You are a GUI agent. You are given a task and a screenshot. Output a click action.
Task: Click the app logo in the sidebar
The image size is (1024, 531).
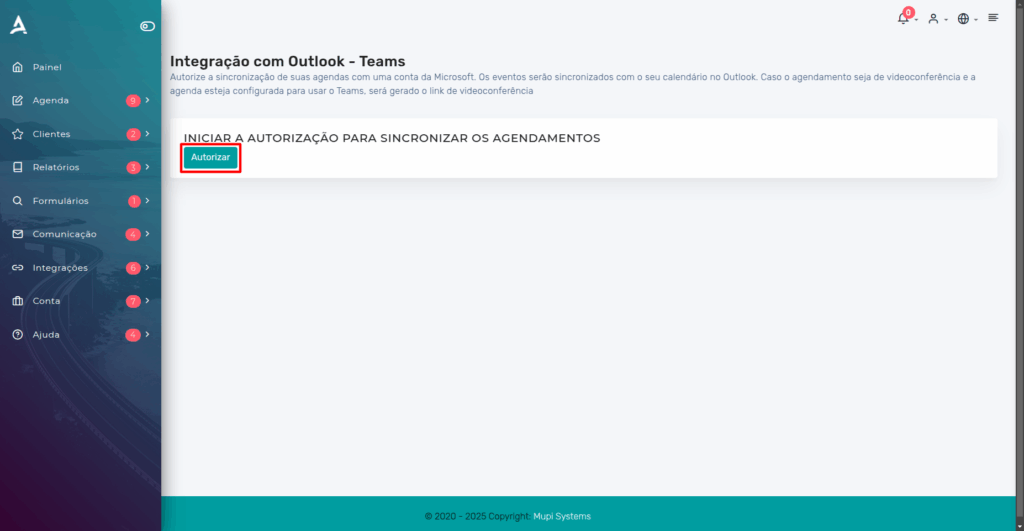pos(18,25)
